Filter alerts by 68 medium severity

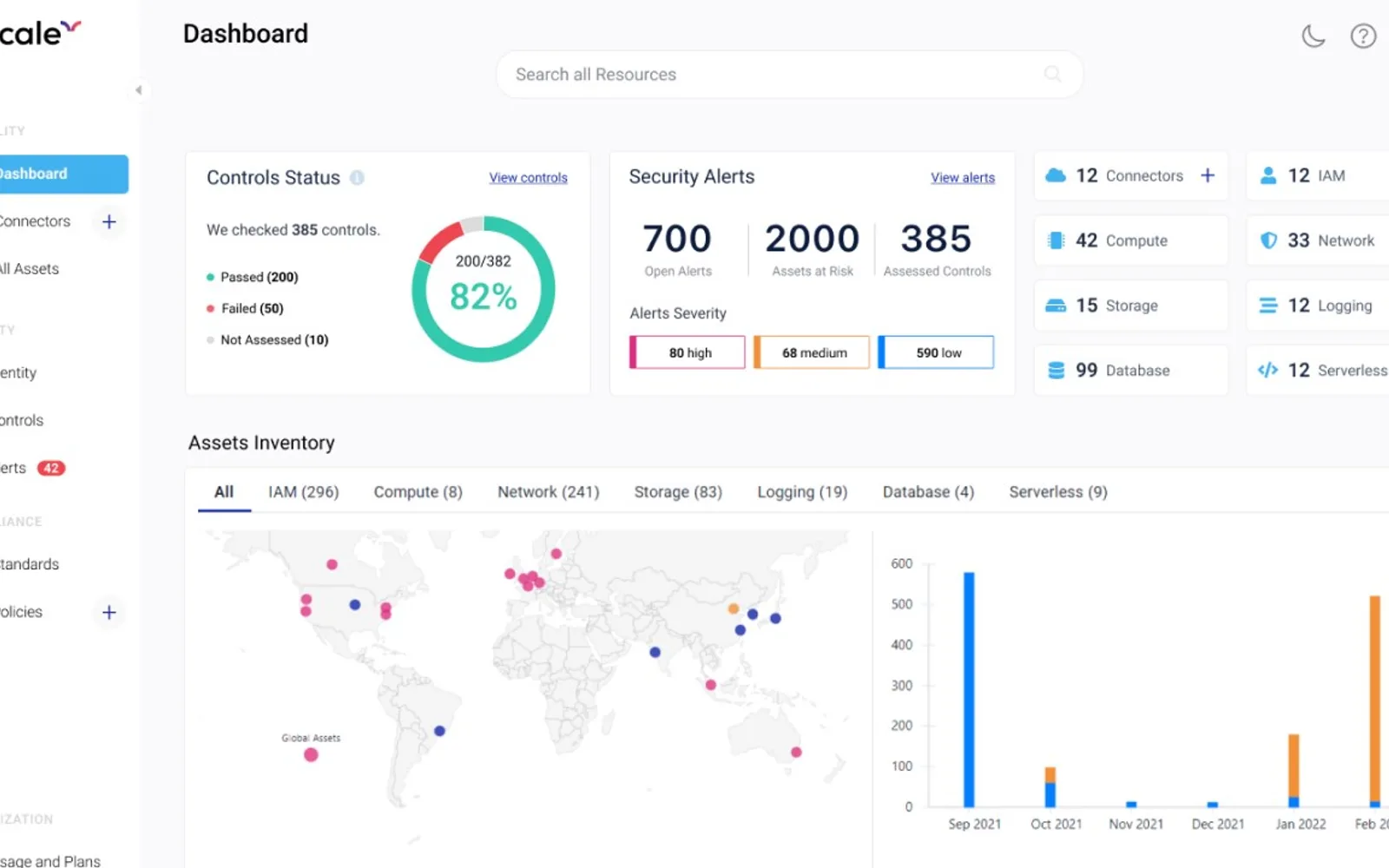tap(811, 352)
